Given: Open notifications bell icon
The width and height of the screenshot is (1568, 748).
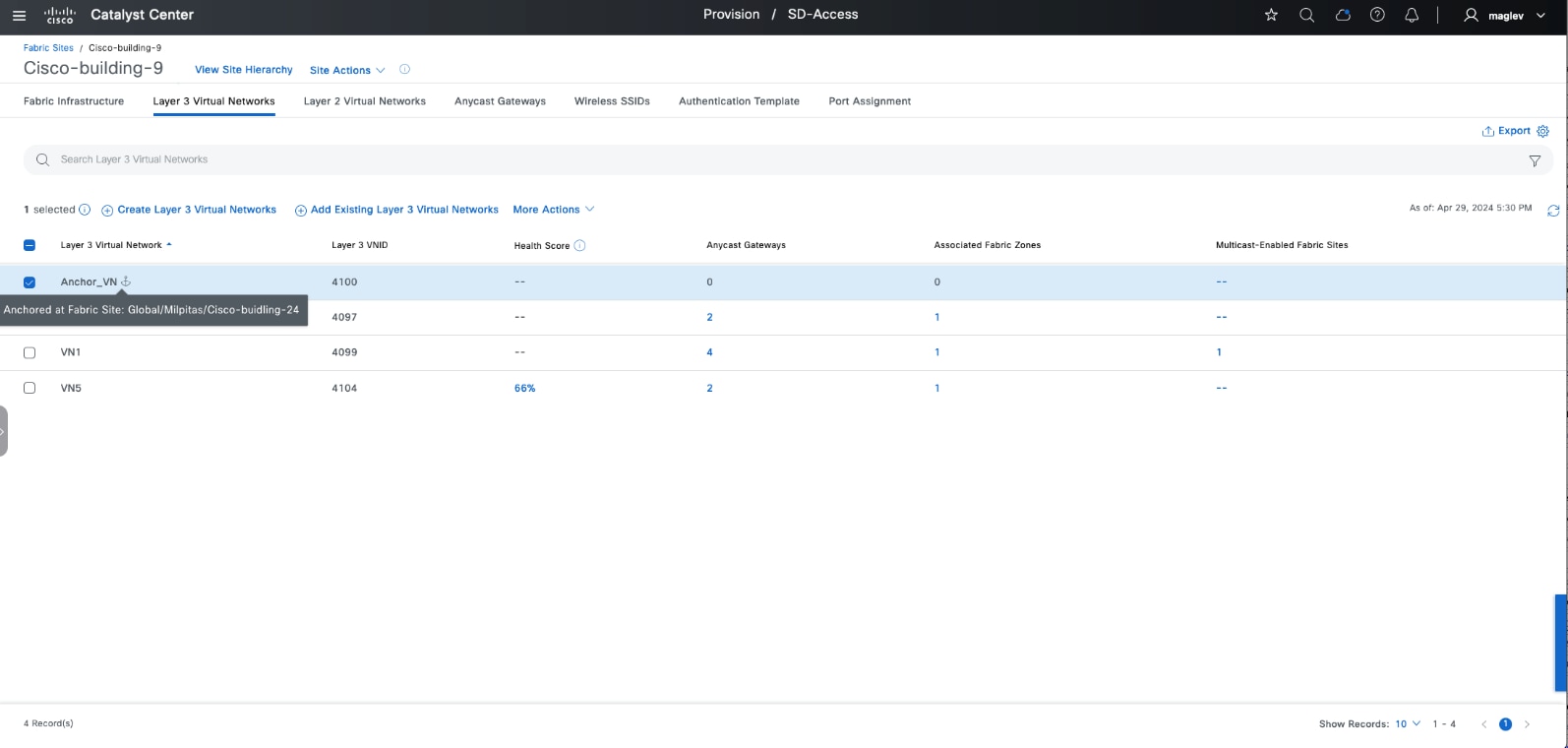Looking at the screenshot, I should [x=1412, y=15].
